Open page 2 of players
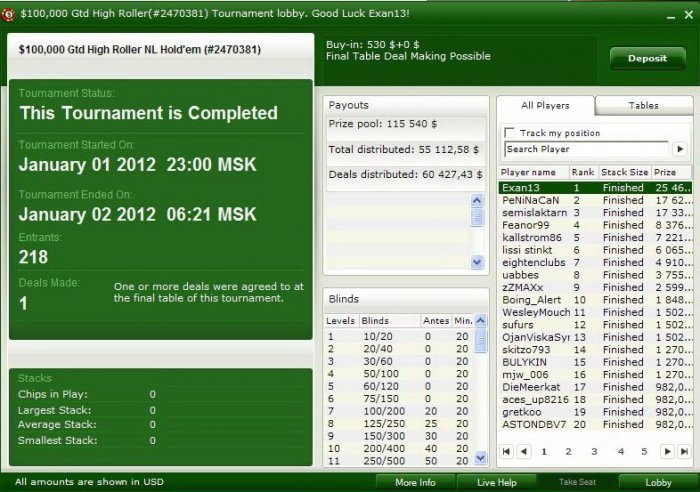 [x=568, y=451]
